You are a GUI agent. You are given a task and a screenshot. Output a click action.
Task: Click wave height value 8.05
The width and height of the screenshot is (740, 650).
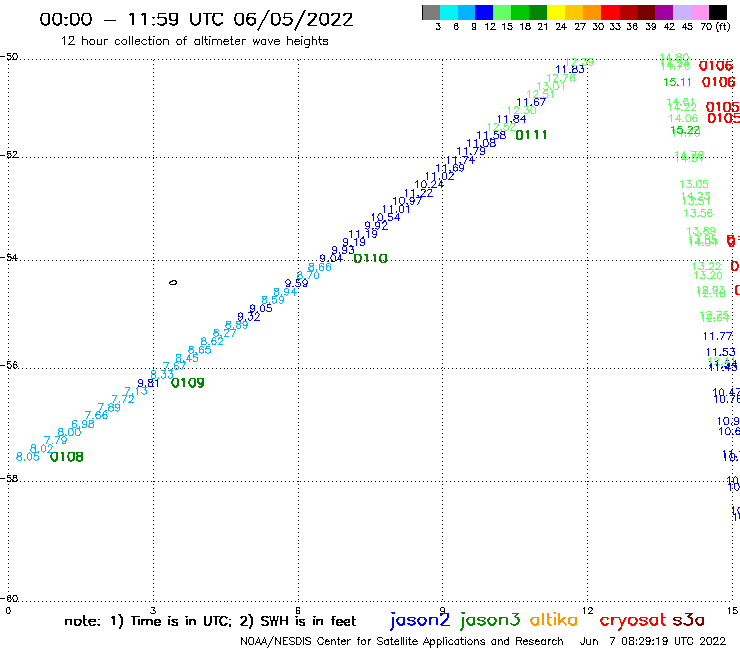[x=27, y=456]
